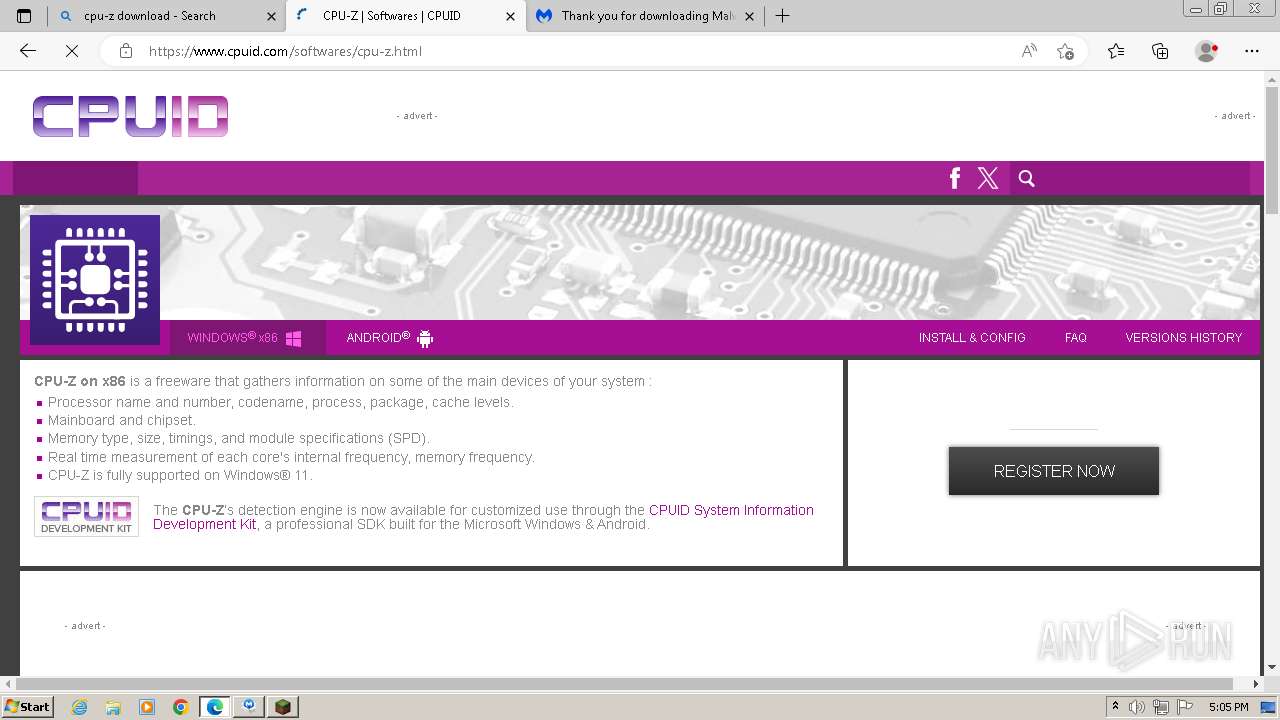
Task: Open CPUID System Information Development Kit link
Action: [483, 517]
